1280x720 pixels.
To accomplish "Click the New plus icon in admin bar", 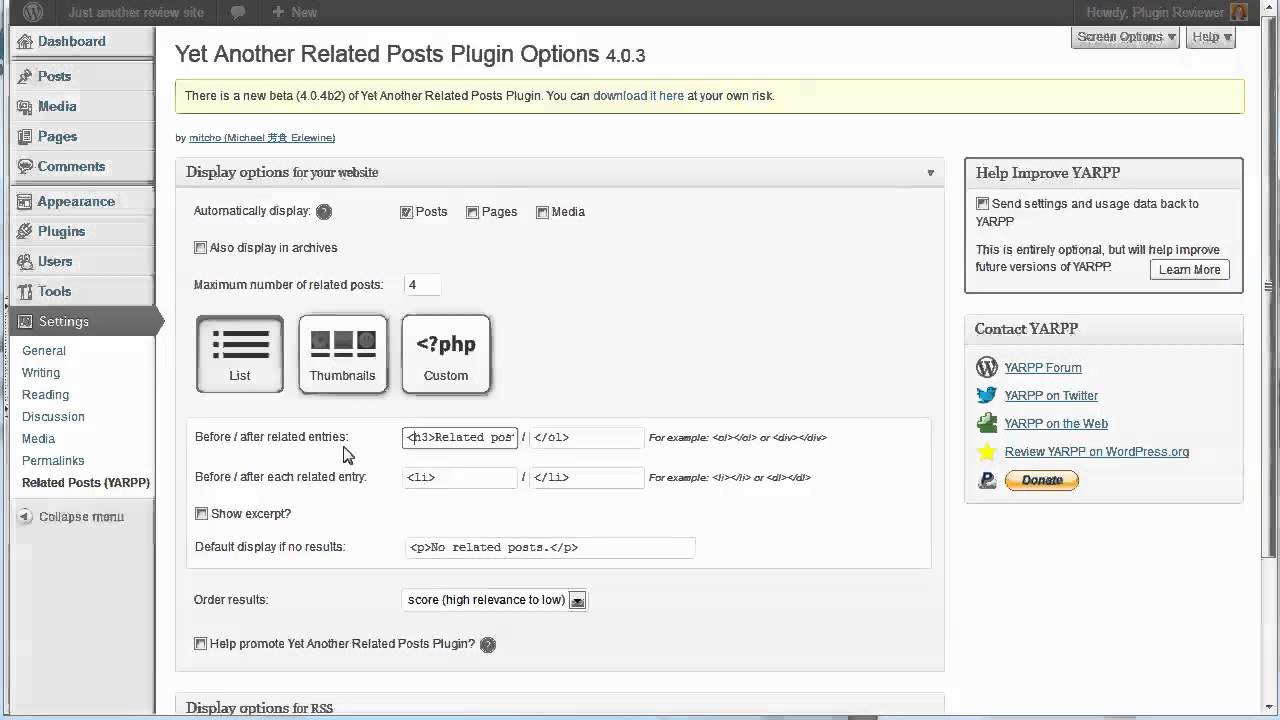I will click(x=278, y=12).
